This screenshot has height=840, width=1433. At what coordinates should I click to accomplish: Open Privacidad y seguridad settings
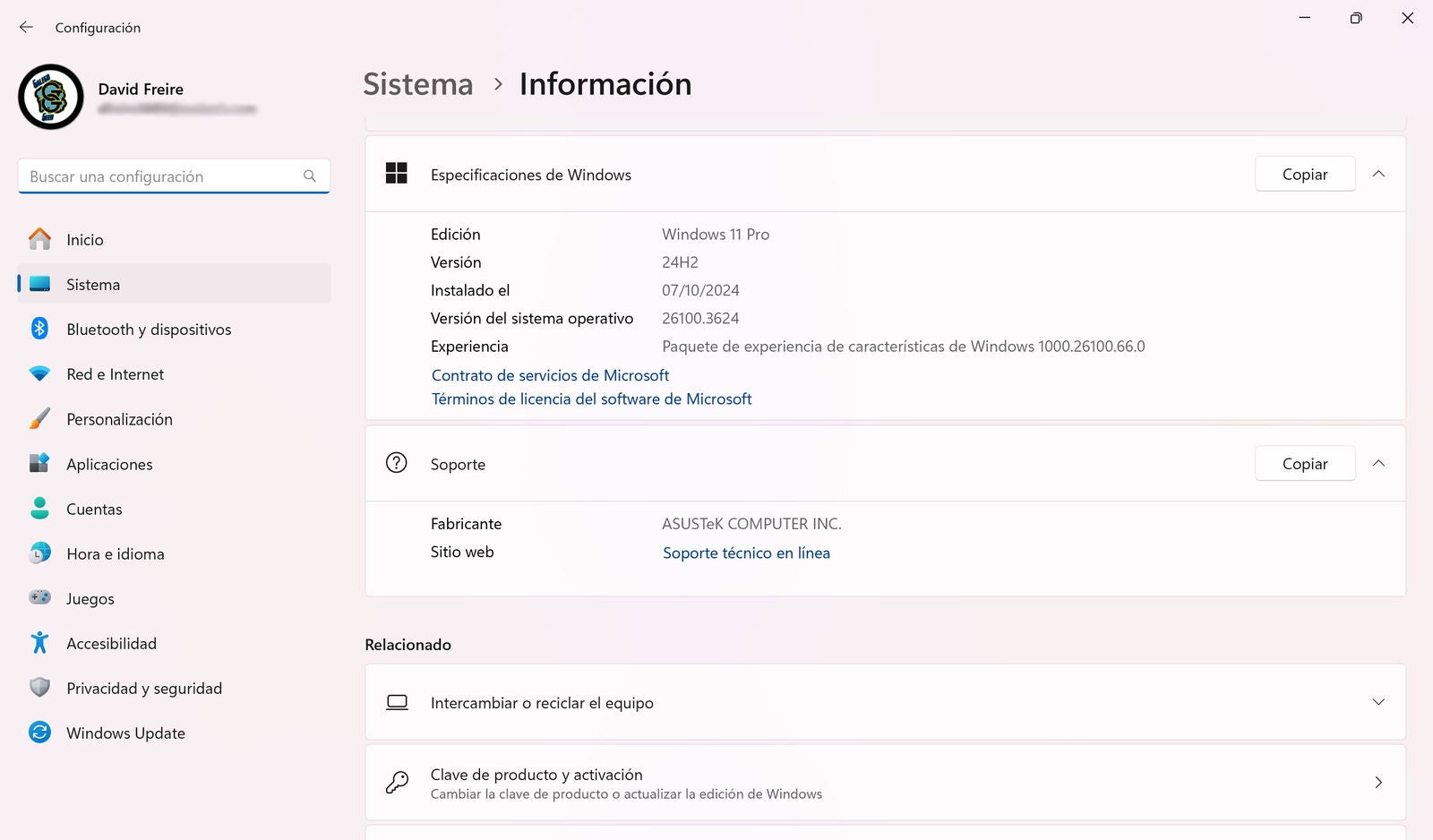(x=143, y=688)
